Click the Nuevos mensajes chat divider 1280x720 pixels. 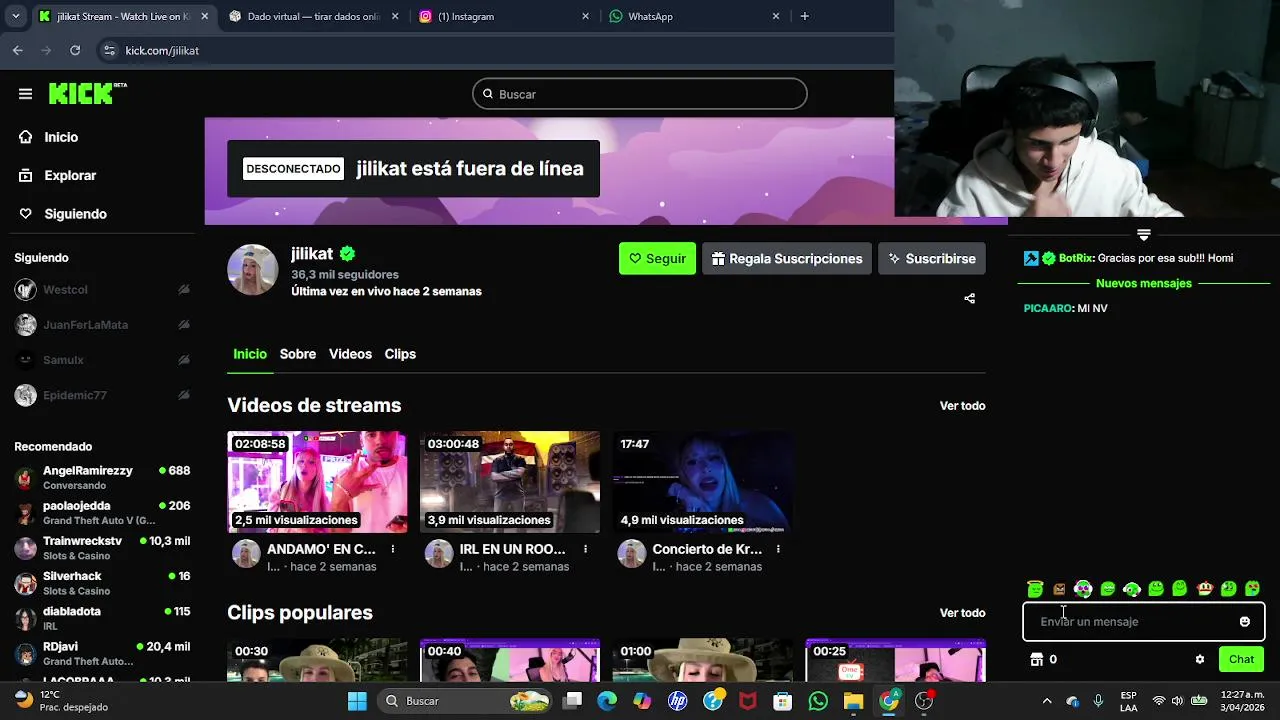(x=1144, y=284)
